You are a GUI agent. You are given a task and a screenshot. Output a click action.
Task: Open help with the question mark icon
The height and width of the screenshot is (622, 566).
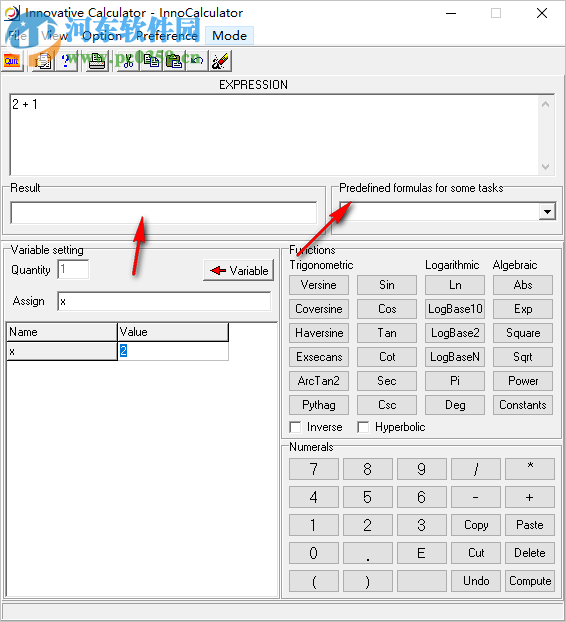pyautogui.click(x=66, y=61)
